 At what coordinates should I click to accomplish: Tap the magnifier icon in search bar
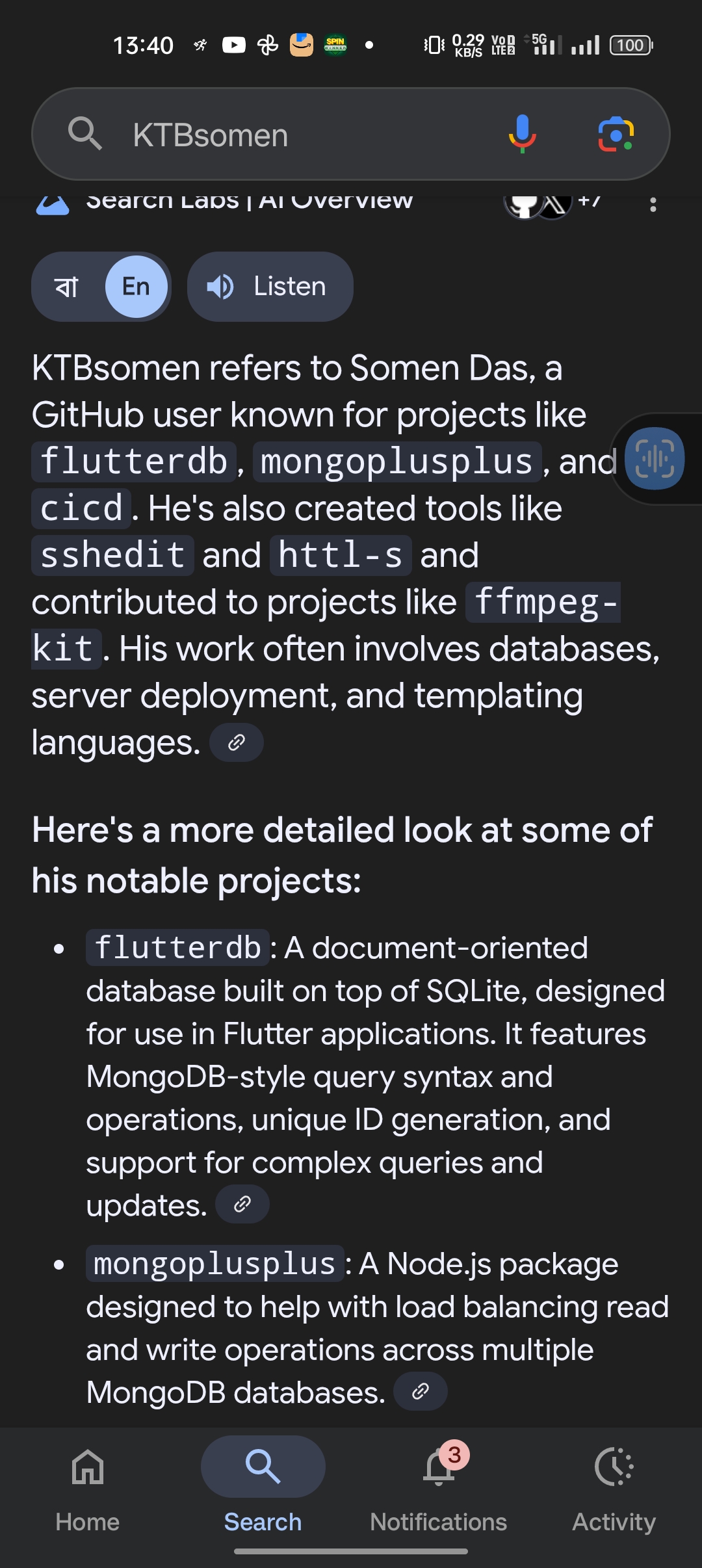(x=85, y=134)
